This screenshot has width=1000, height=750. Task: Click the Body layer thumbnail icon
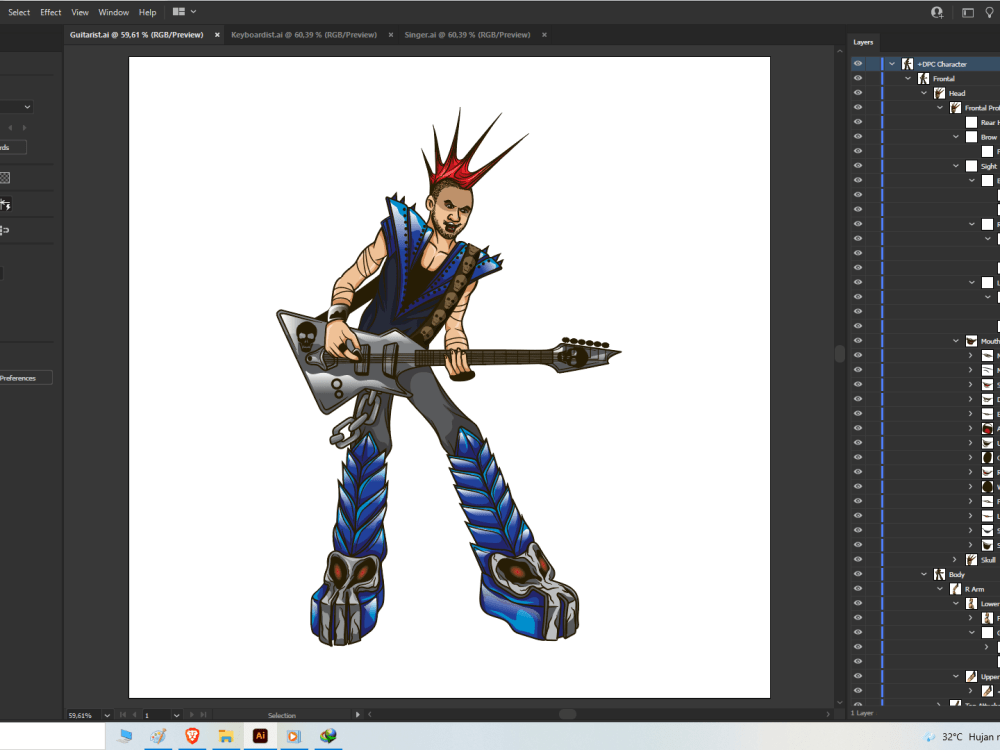[939, 575]
